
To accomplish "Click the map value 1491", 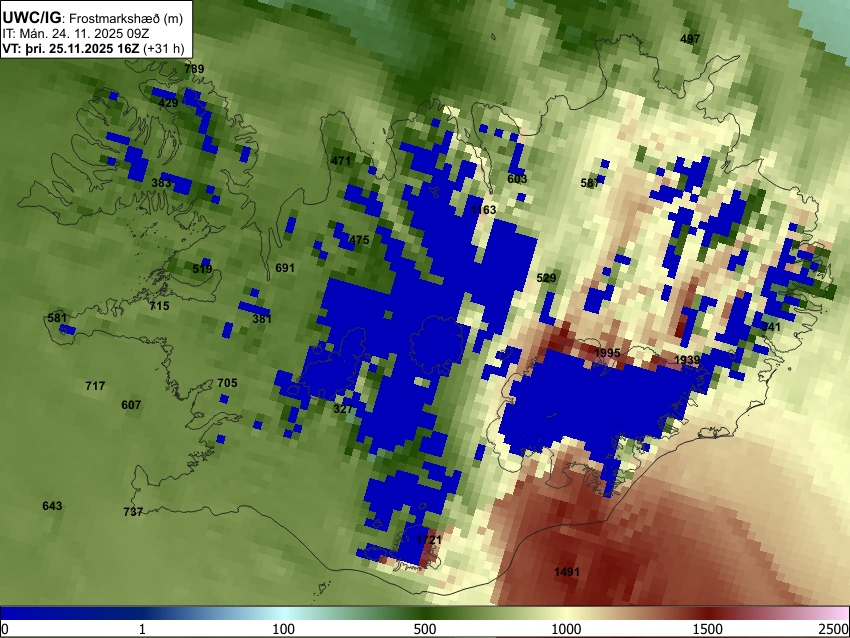I will pyautogui.click(x=566, y=571).
